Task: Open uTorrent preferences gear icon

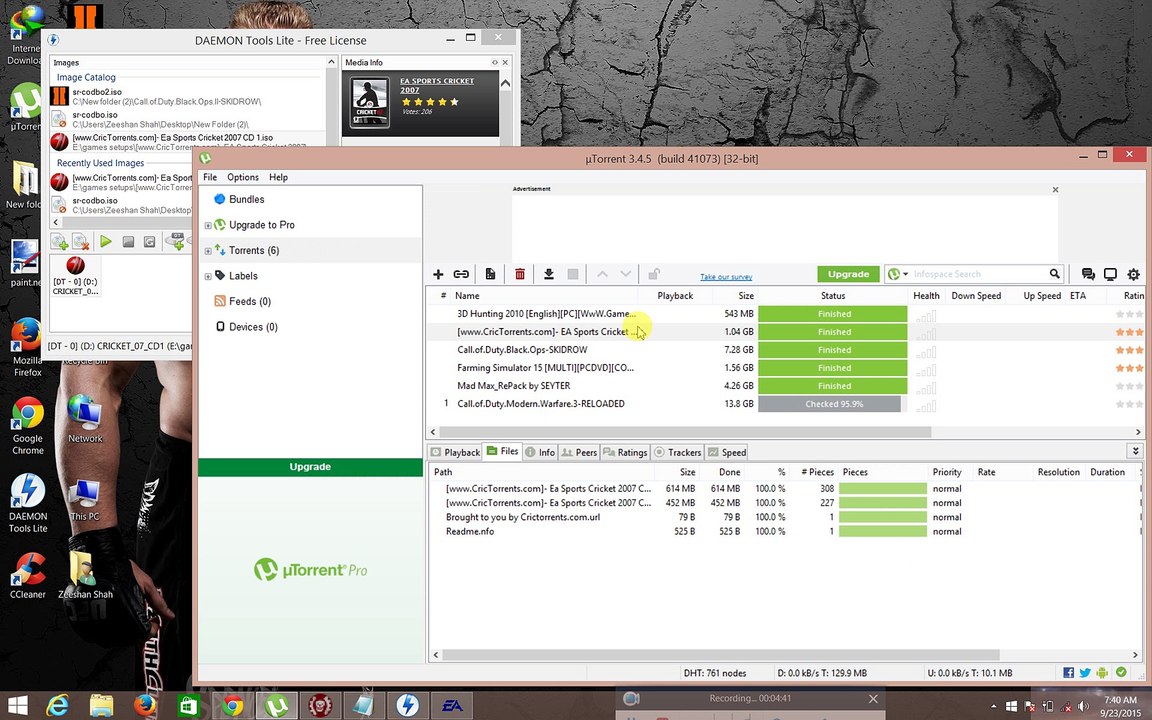Action: pos(1134,274)
